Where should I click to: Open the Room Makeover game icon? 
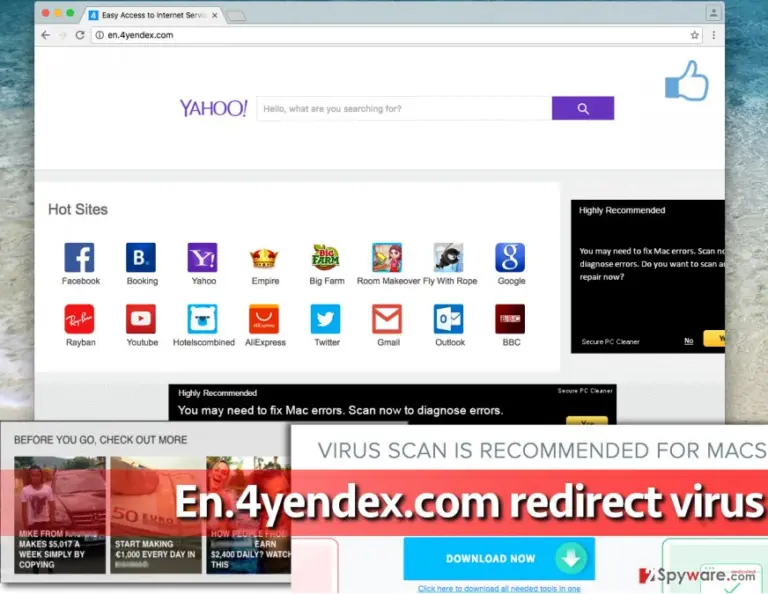pos(387,257)
